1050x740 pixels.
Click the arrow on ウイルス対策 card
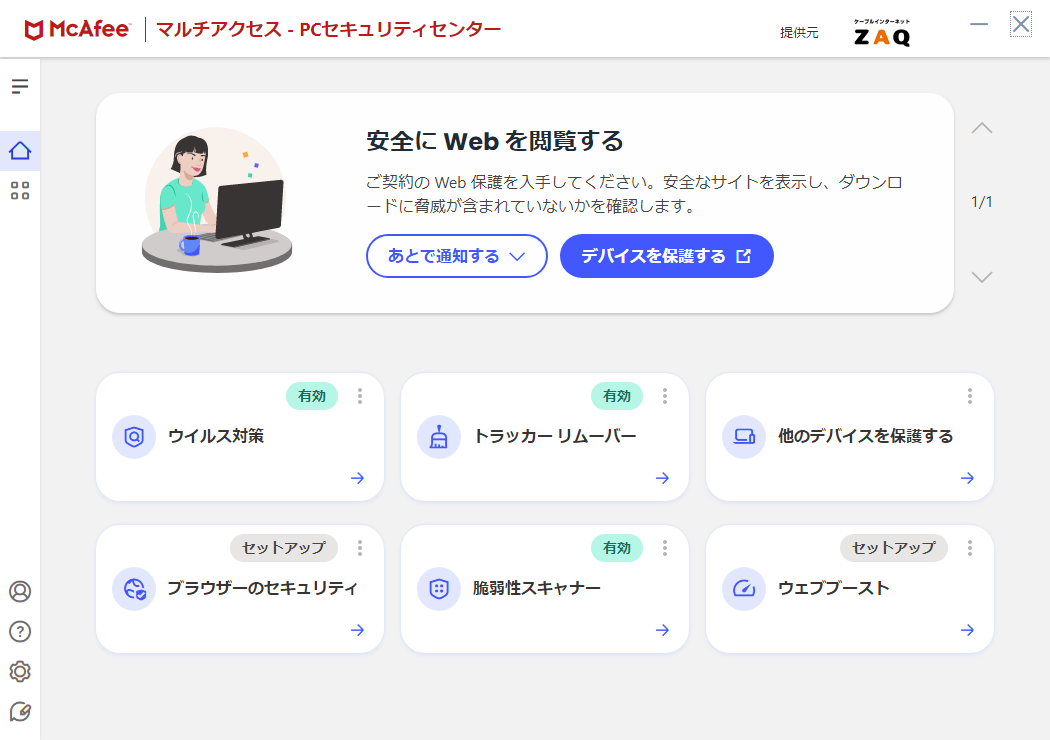pos(358,478)
